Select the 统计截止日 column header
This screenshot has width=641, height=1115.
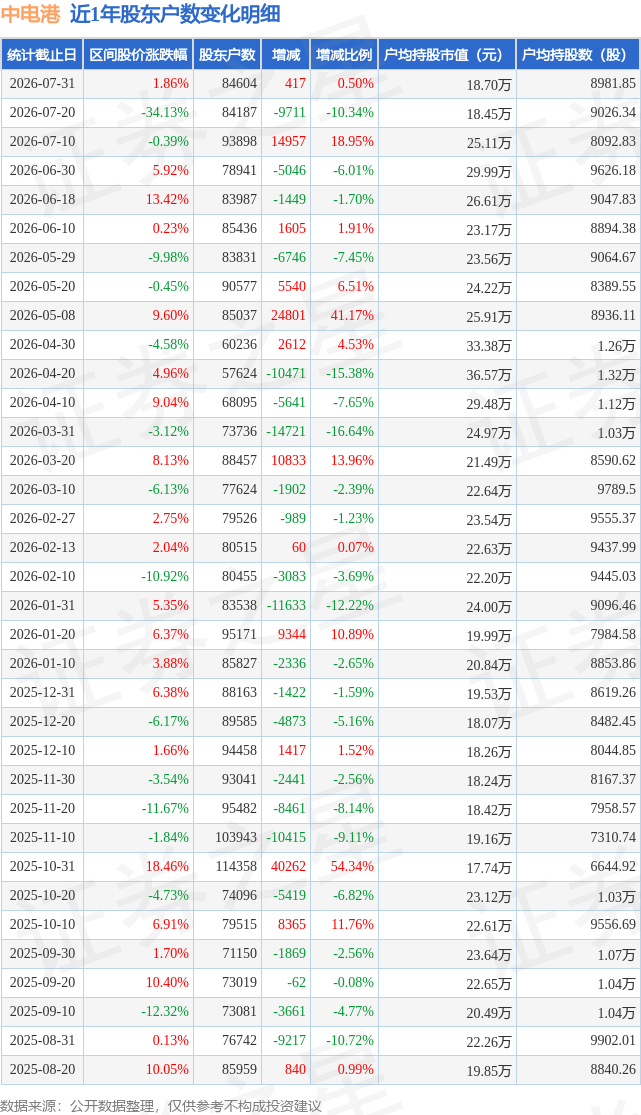(41, 55)
